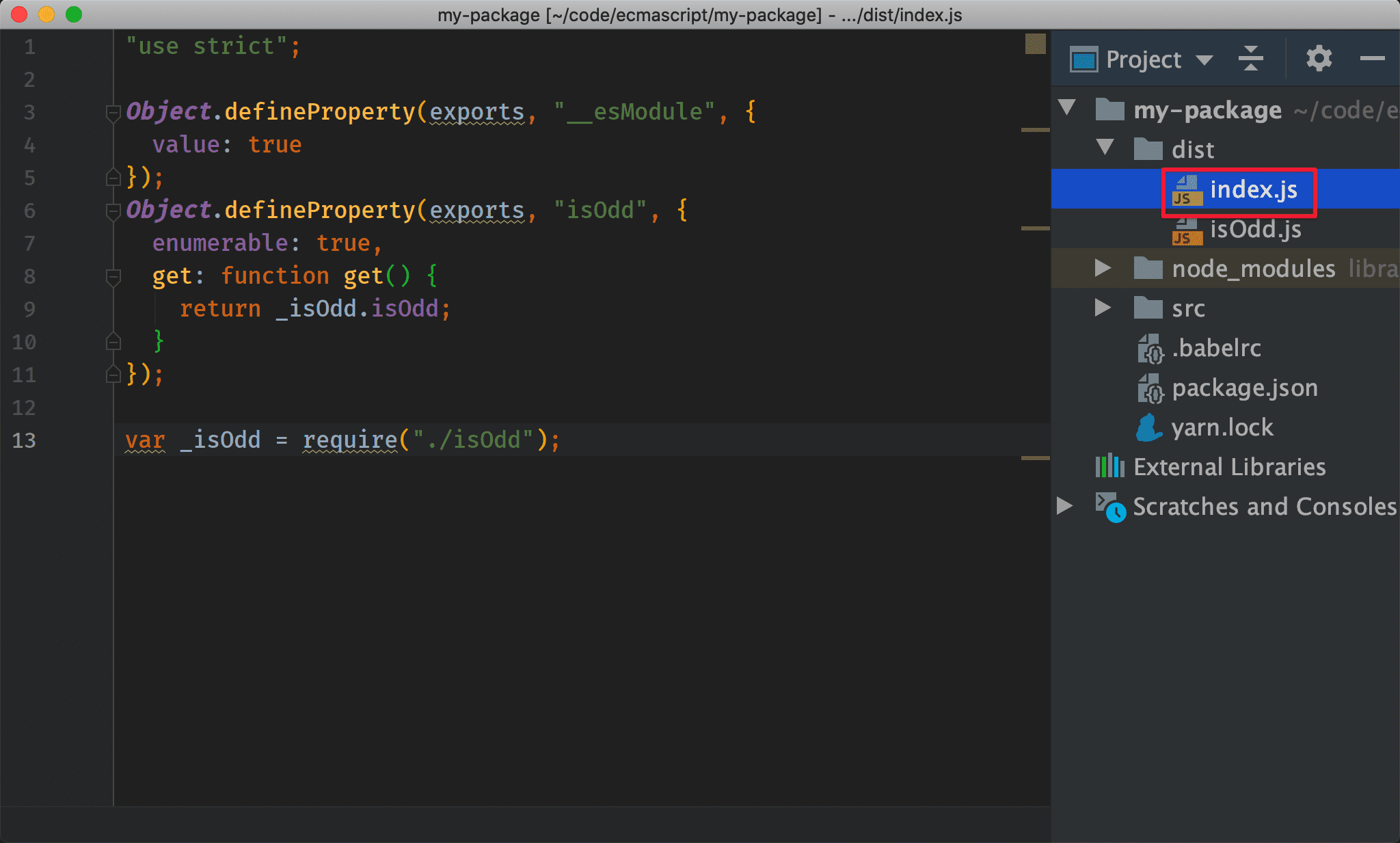The height and width of the screenshot is (843, 1400).
Task: Jump to warning stripe mark near line 13
Action: click(1035, 457)
